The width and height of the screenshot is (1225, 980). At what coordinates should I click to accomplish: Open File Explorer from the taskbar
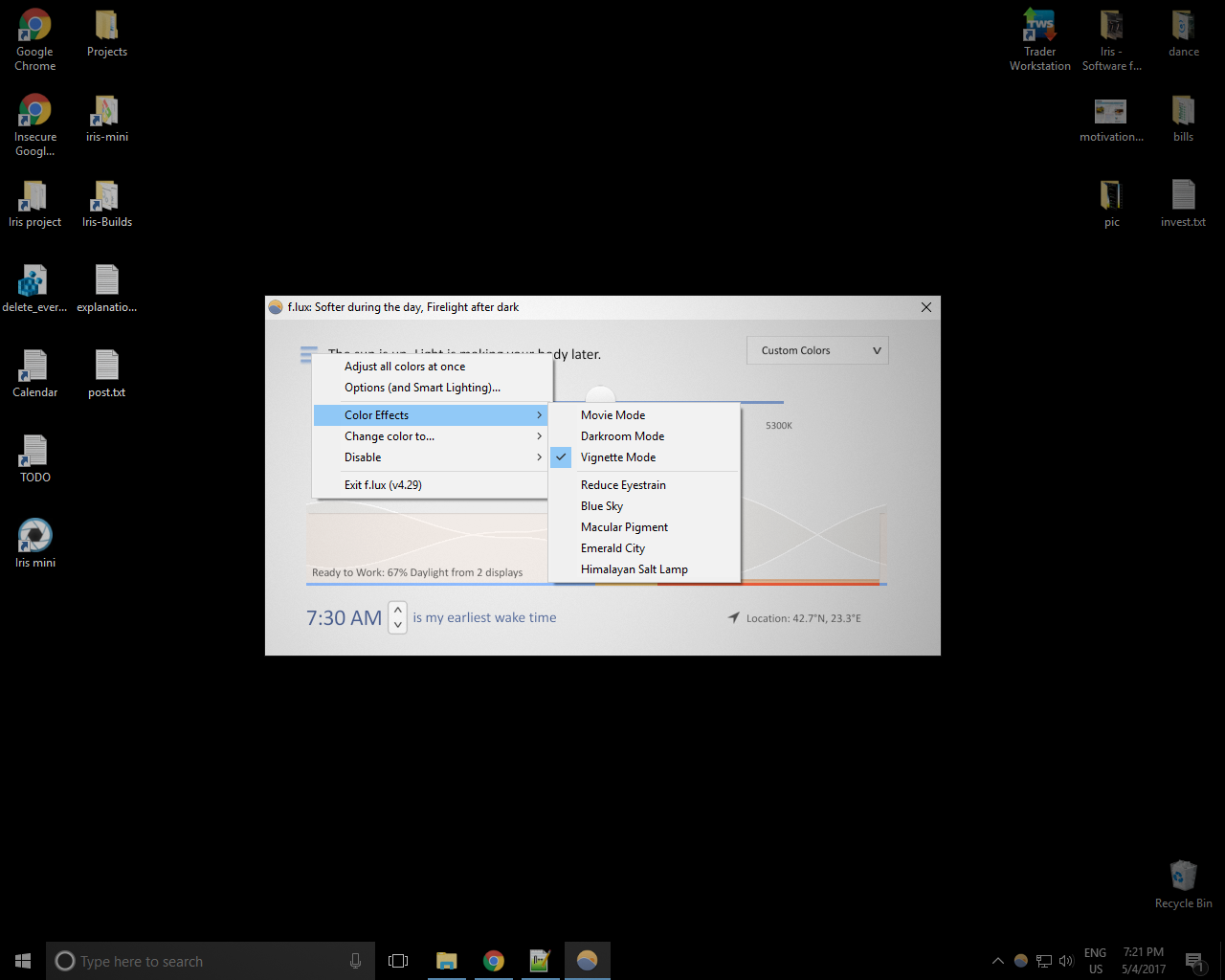point(446,961)
